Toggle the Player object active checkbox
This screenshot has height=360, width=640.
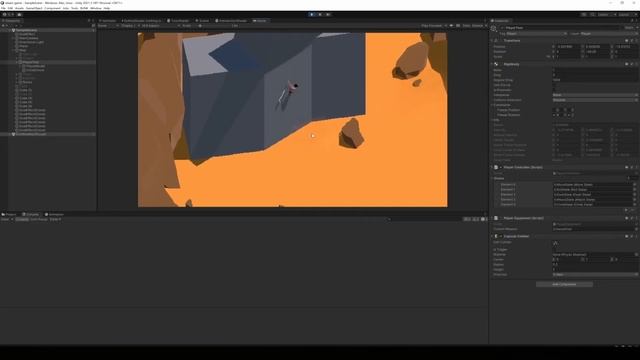point(502,28)
